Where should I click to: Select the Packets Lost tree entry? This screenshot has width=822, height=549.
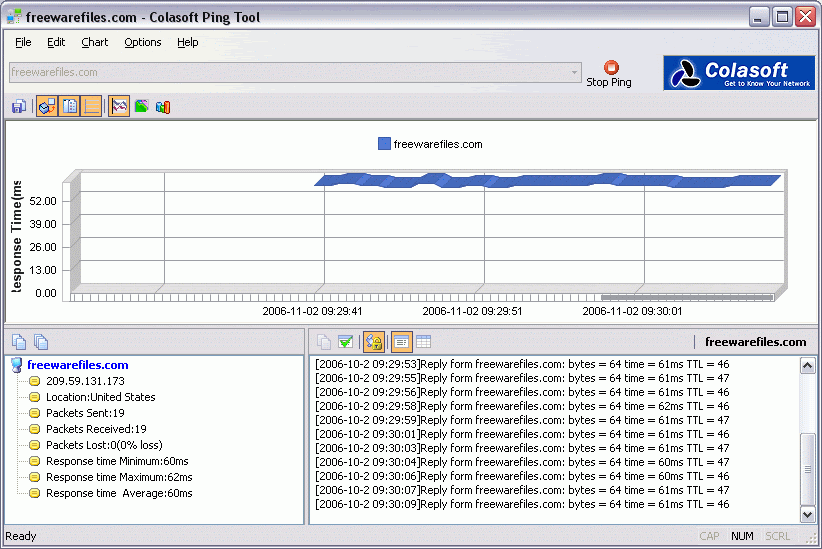point(103,445)
